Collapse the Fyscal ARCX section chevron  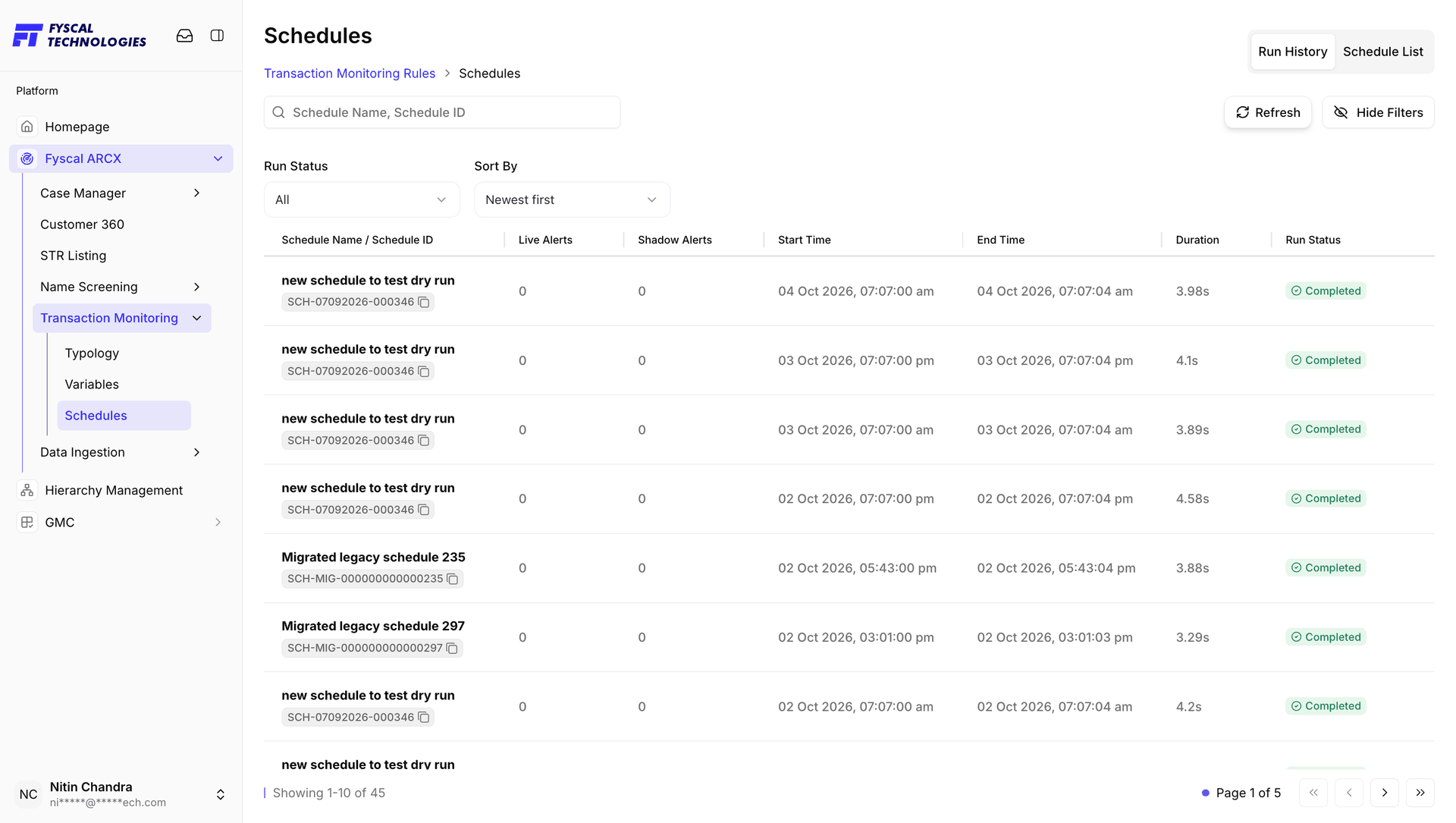coord(218,159)
